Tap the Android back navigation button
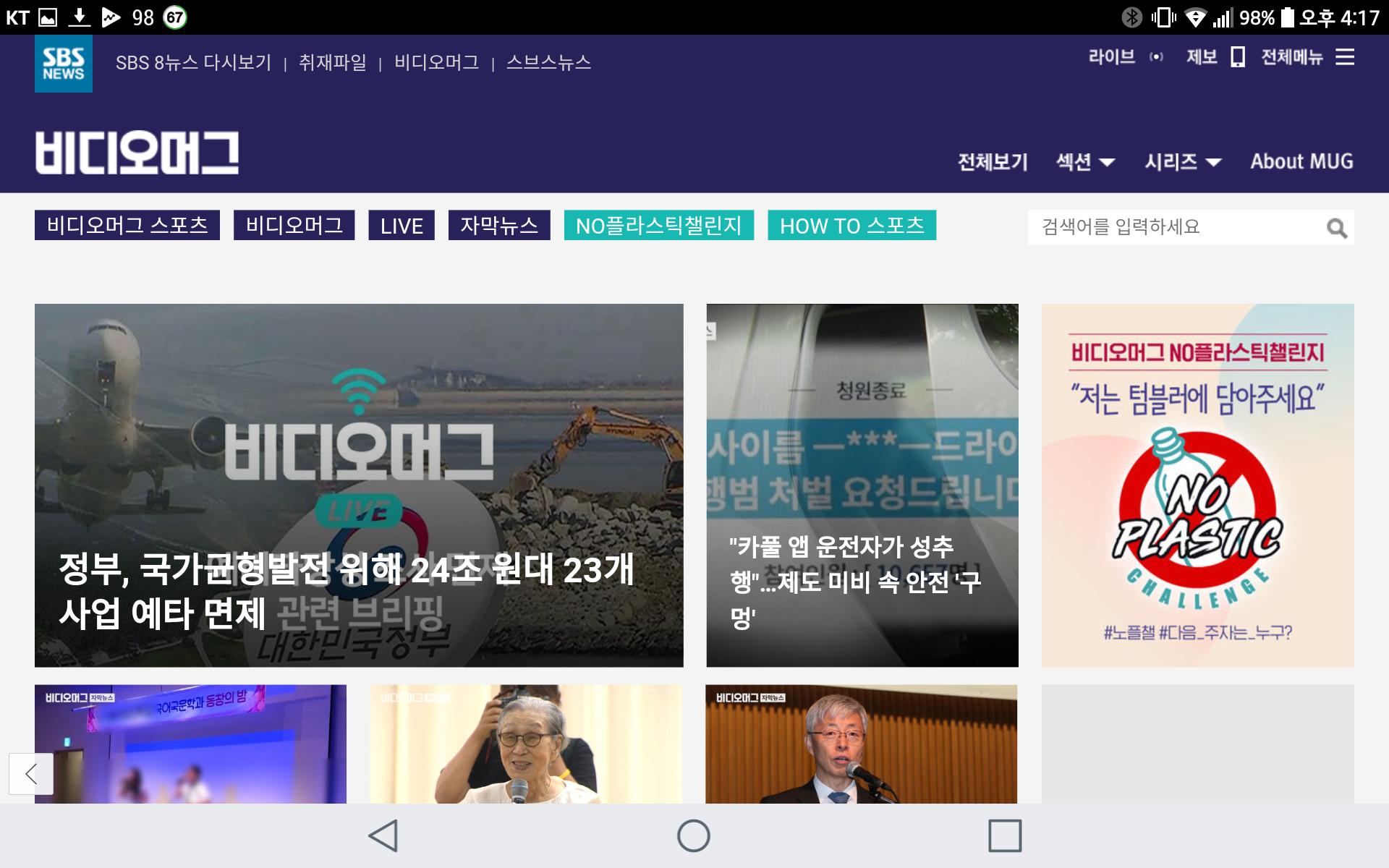1389x868 pixels. pyautogui.click(x=383, y=835)
